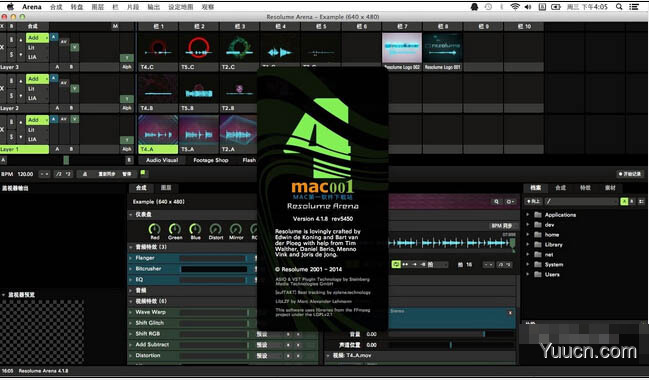The width and height of the screenshot is (649, 380).
Task: Click the QQ penguin icon in menu bar
Action: click(x=474, y=7)
